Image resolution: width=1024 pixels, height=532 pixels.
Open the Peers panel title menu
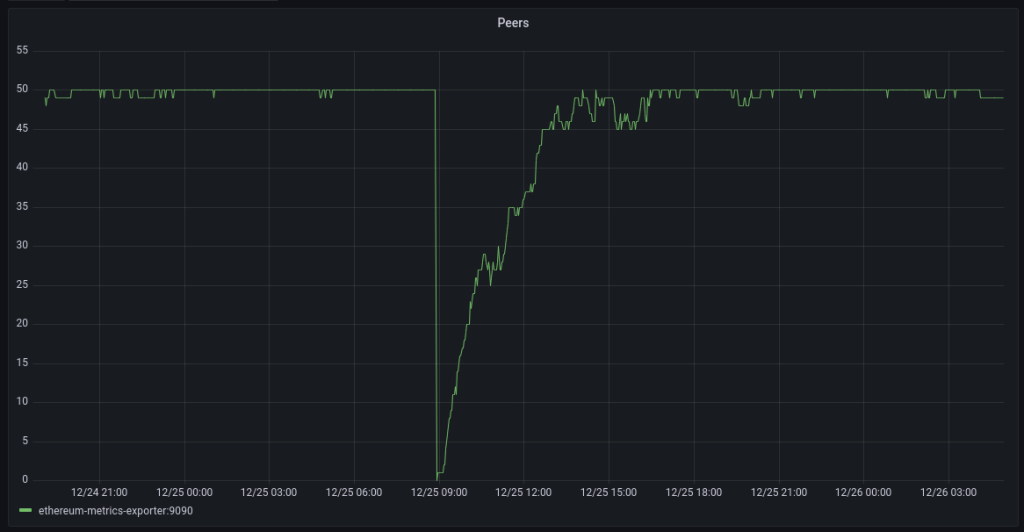click(513, 23)
